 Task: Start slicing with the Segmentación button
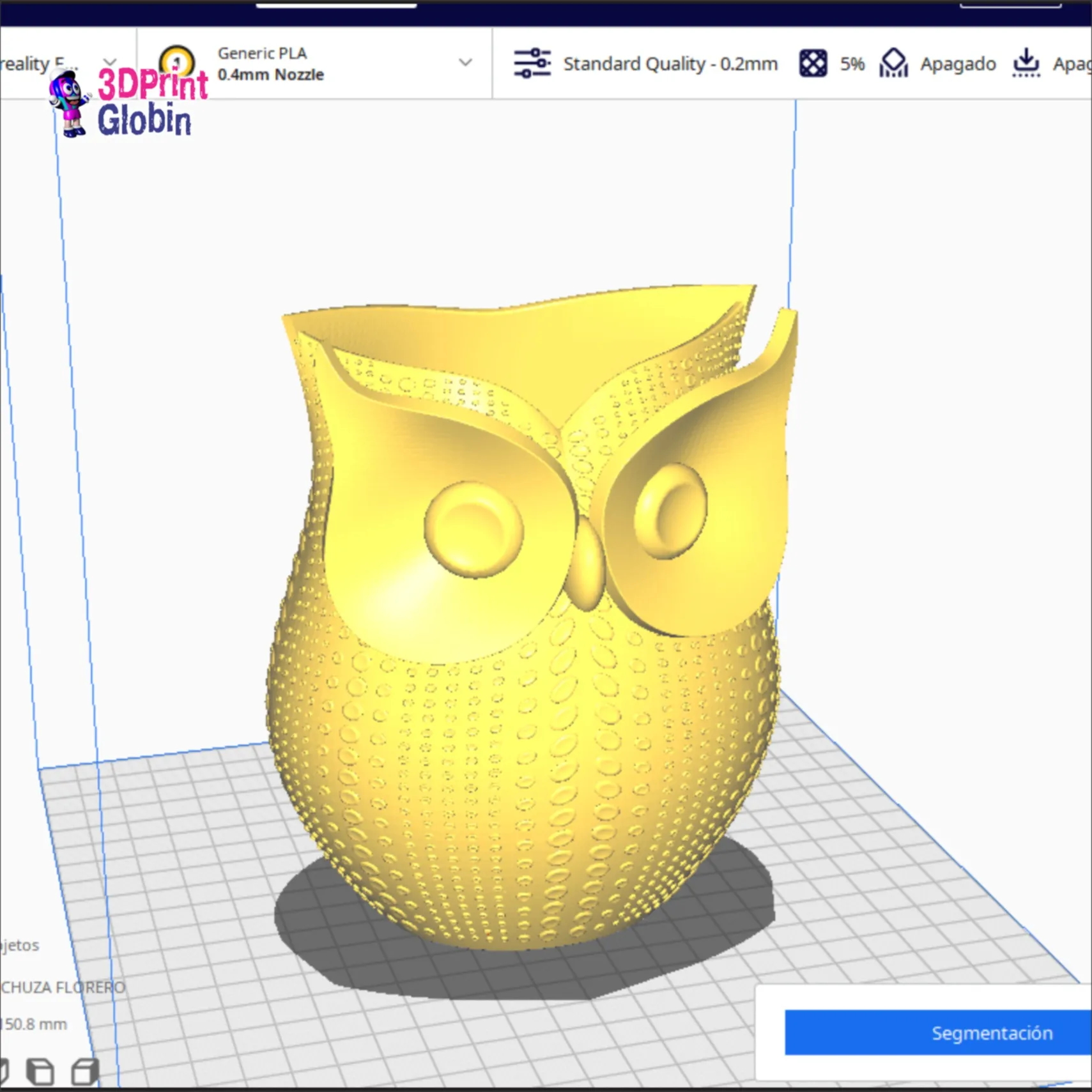(x=938, y=1033)
